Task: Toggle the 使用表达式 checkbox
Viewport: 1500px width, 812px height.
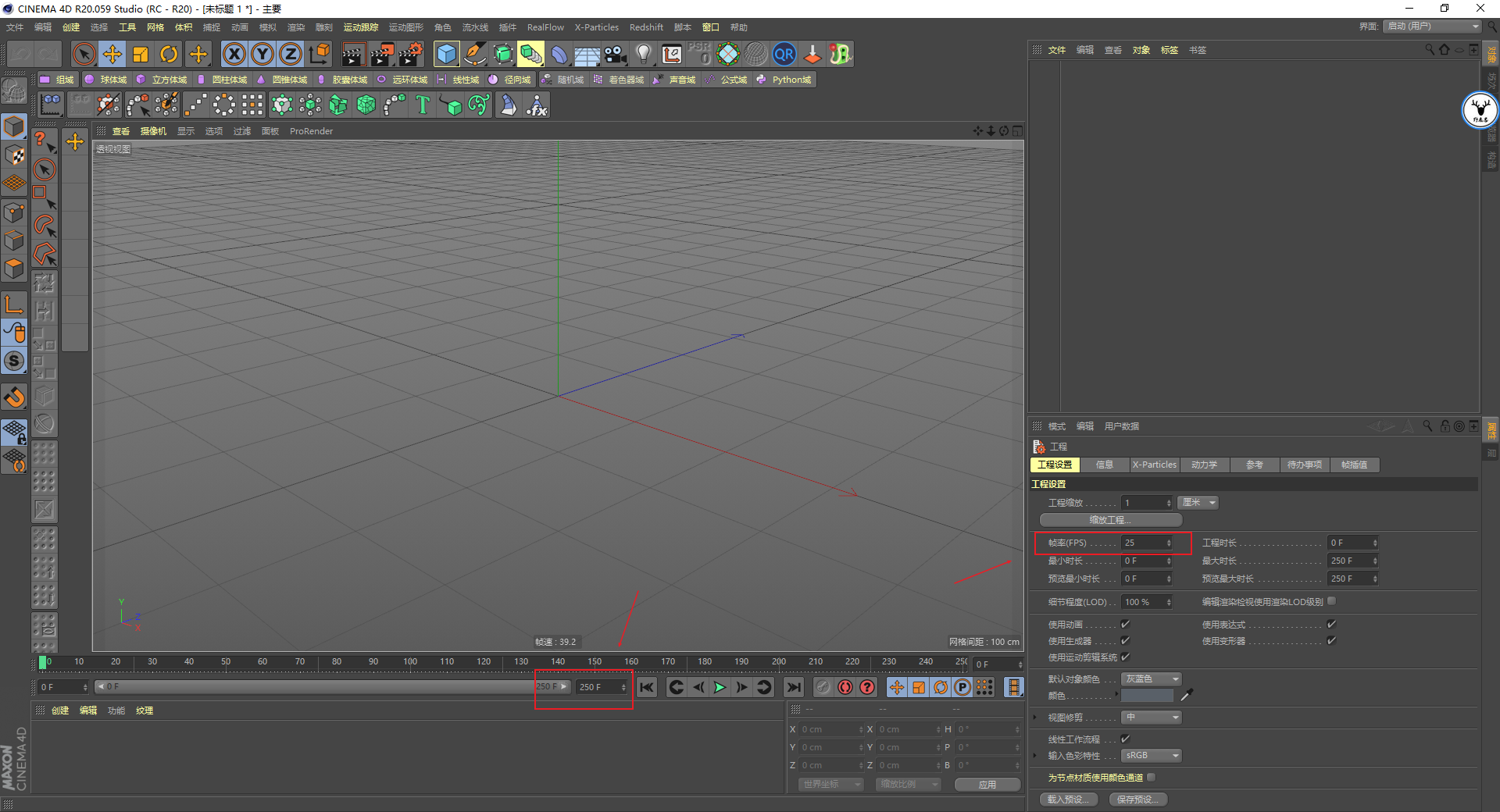Action: [1331, 625]
